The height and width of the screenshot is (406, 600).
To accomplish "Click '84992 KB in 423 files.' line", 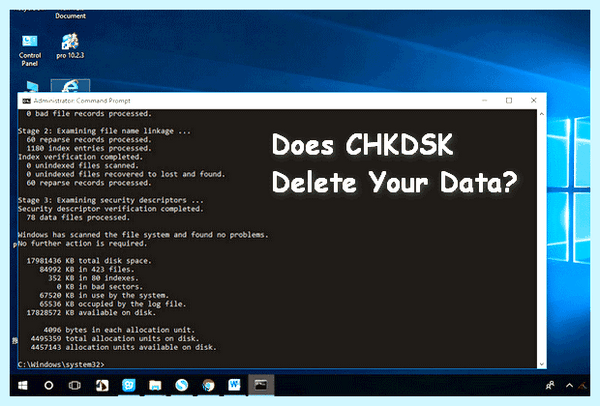I will coord(87,269).
